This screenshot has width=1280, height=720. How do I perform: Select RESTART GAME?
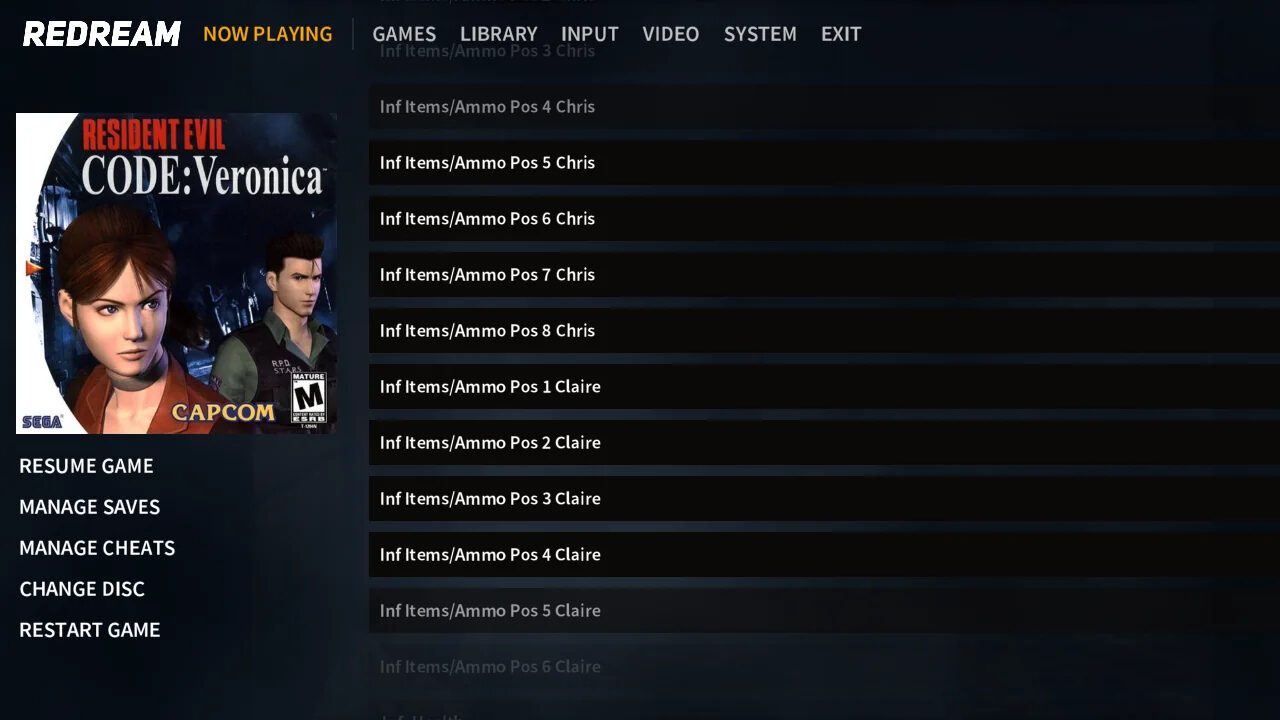[x=89, y=630]
